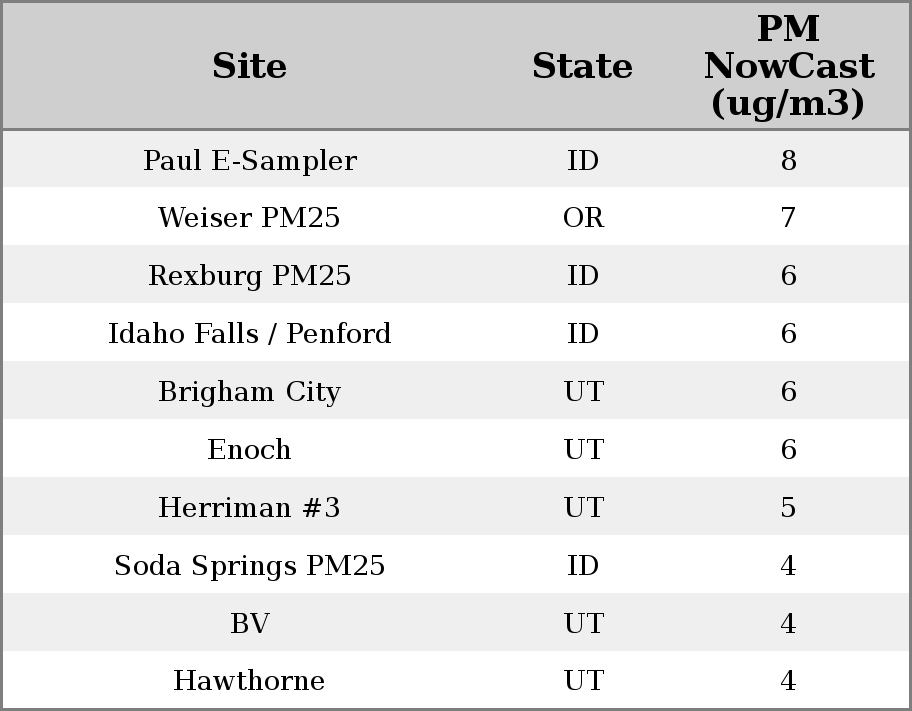912x711 pixels.
Task: Select the BV site cell
Action: [x=249, y=624]
